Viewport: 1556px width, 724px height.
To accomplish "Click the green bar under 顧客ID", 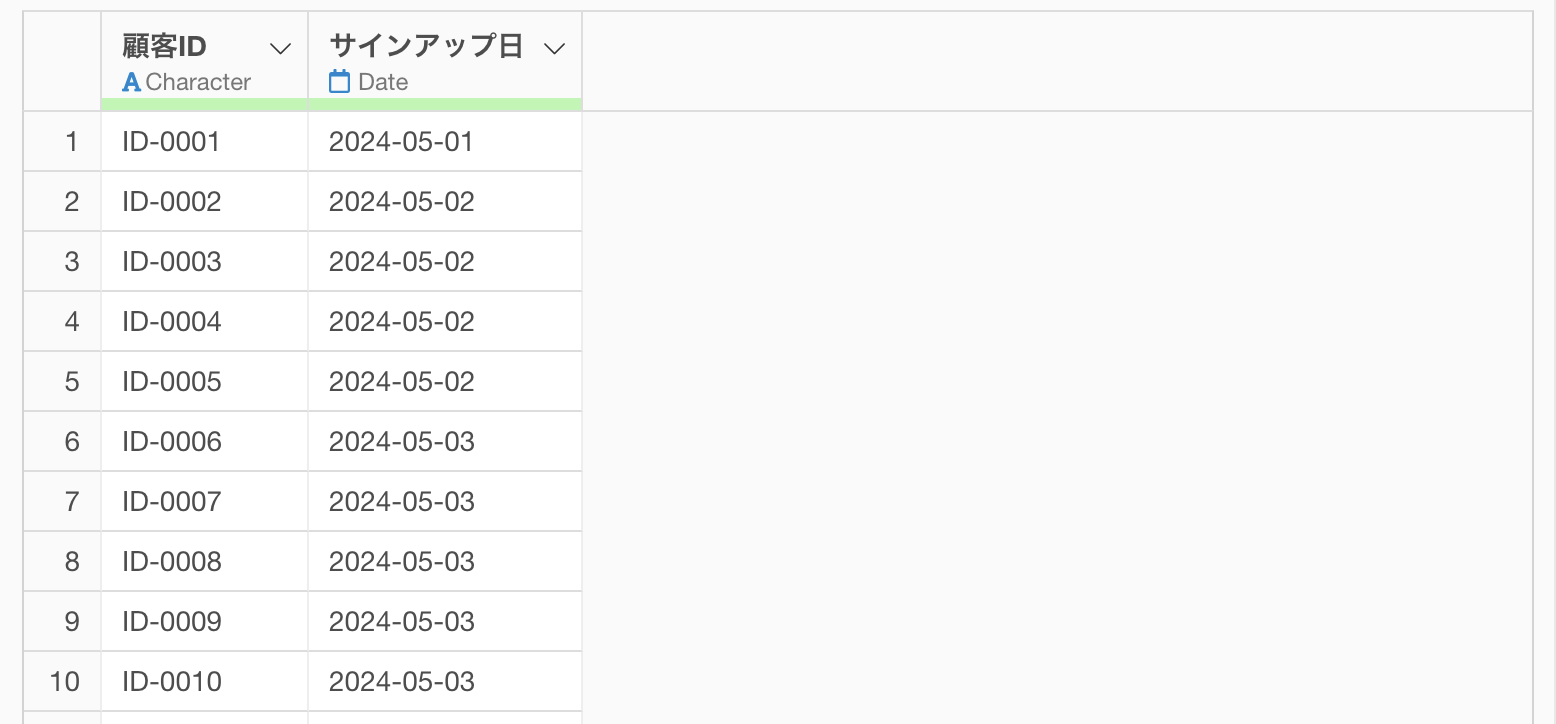I will point(204,104).
